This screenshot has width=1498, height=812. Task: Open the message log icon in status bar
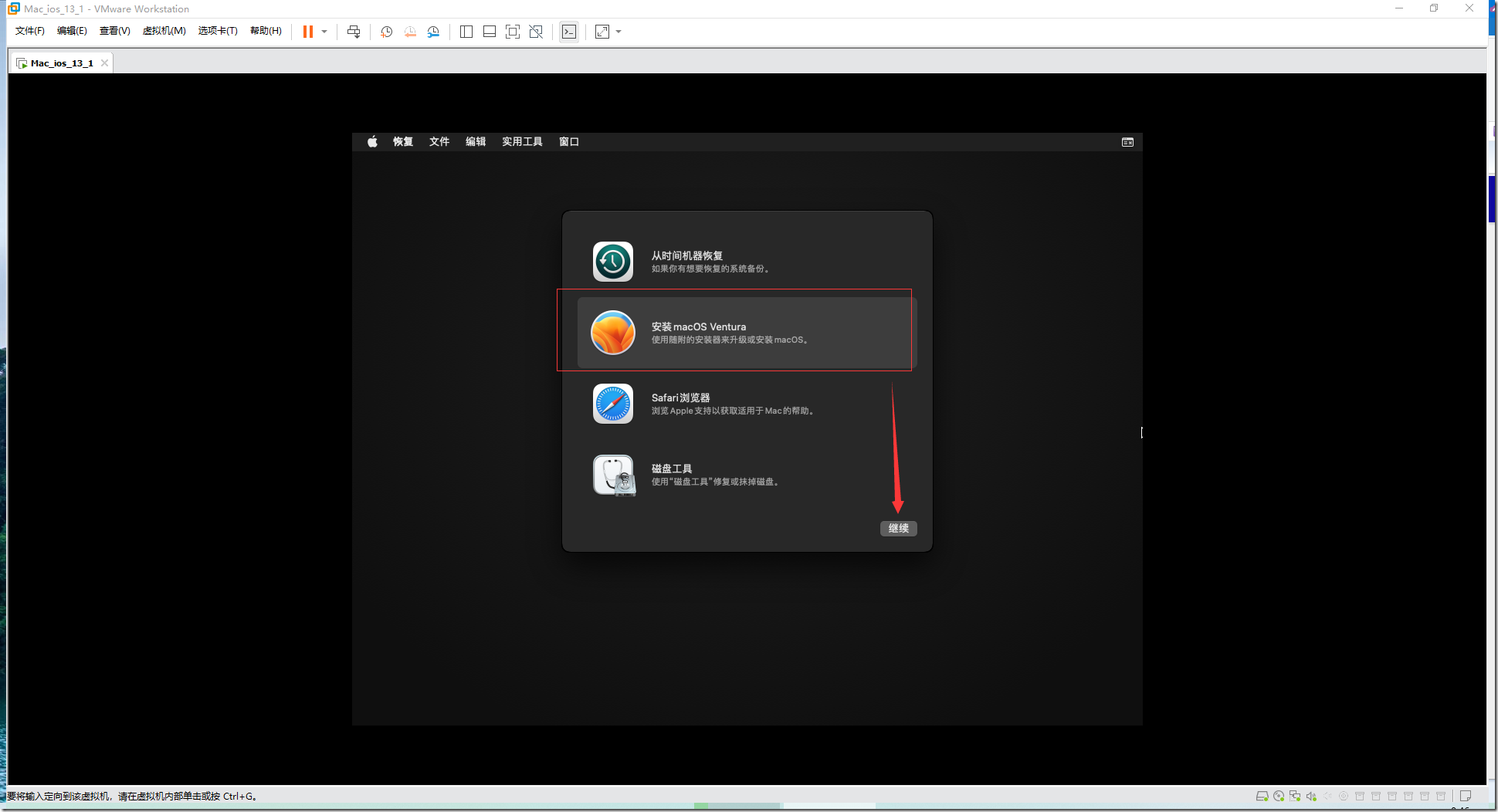click(x=1466, y=796)
